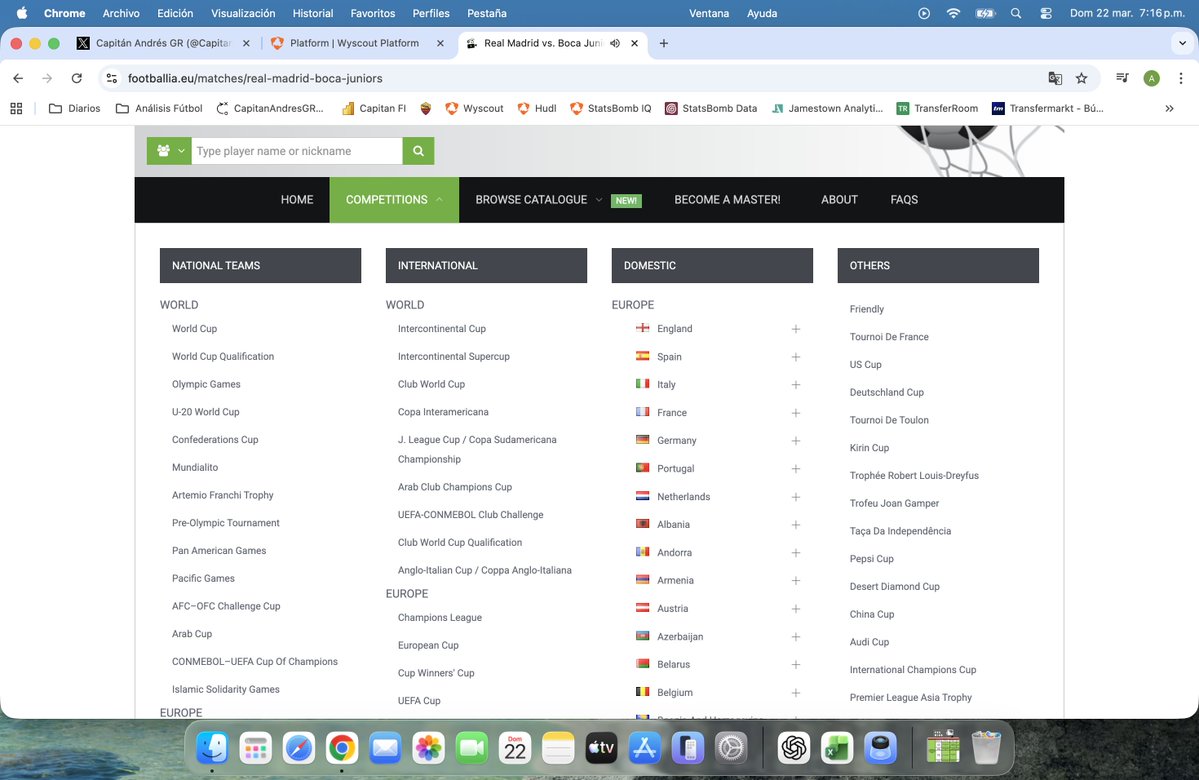1199x780 pixels.
Task: Expand the Belgium competitions list
Action: pos(795,693)
